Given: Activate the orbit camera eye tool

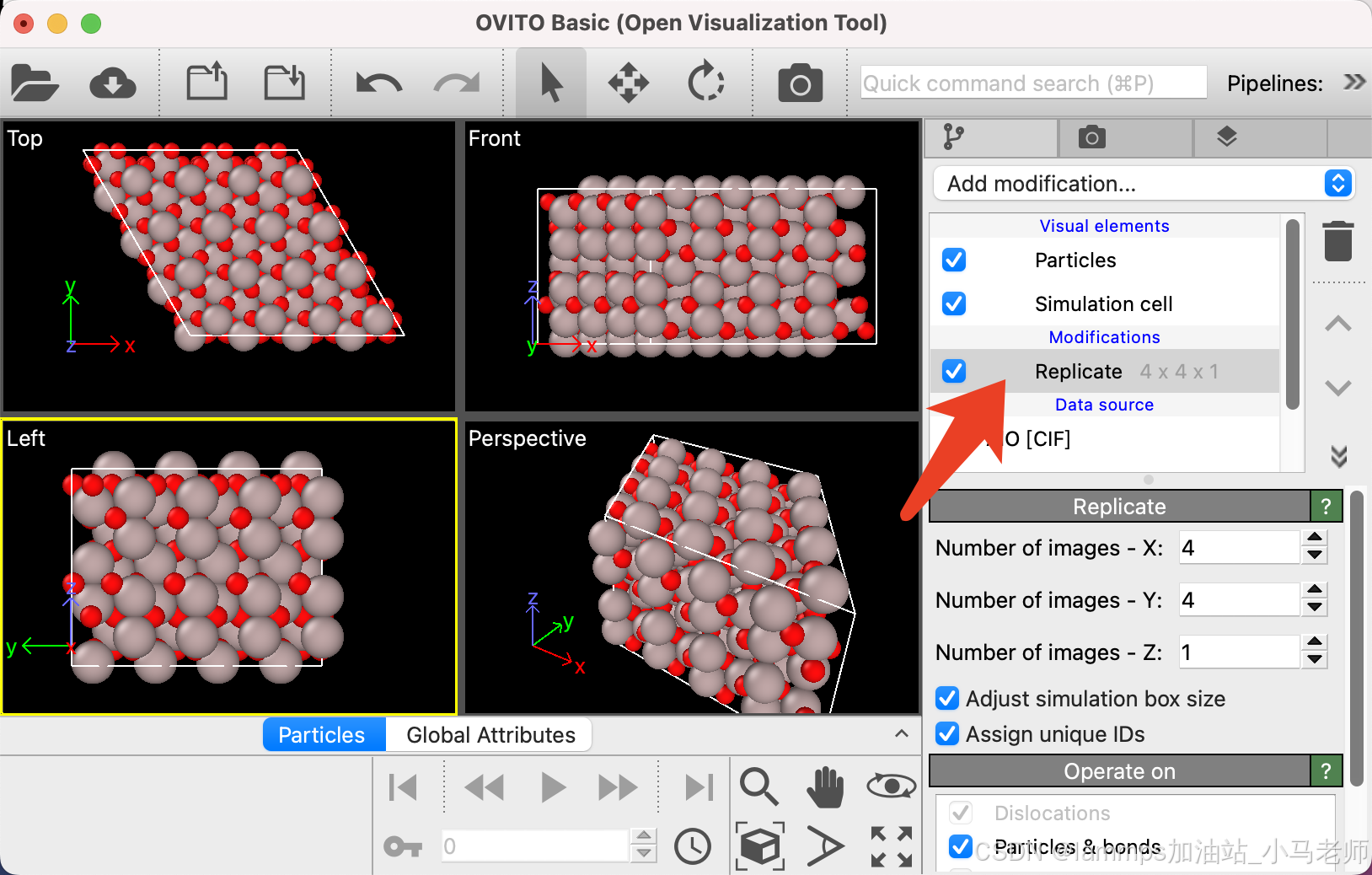Looking at the screenshot, I should tap(892, 786).
